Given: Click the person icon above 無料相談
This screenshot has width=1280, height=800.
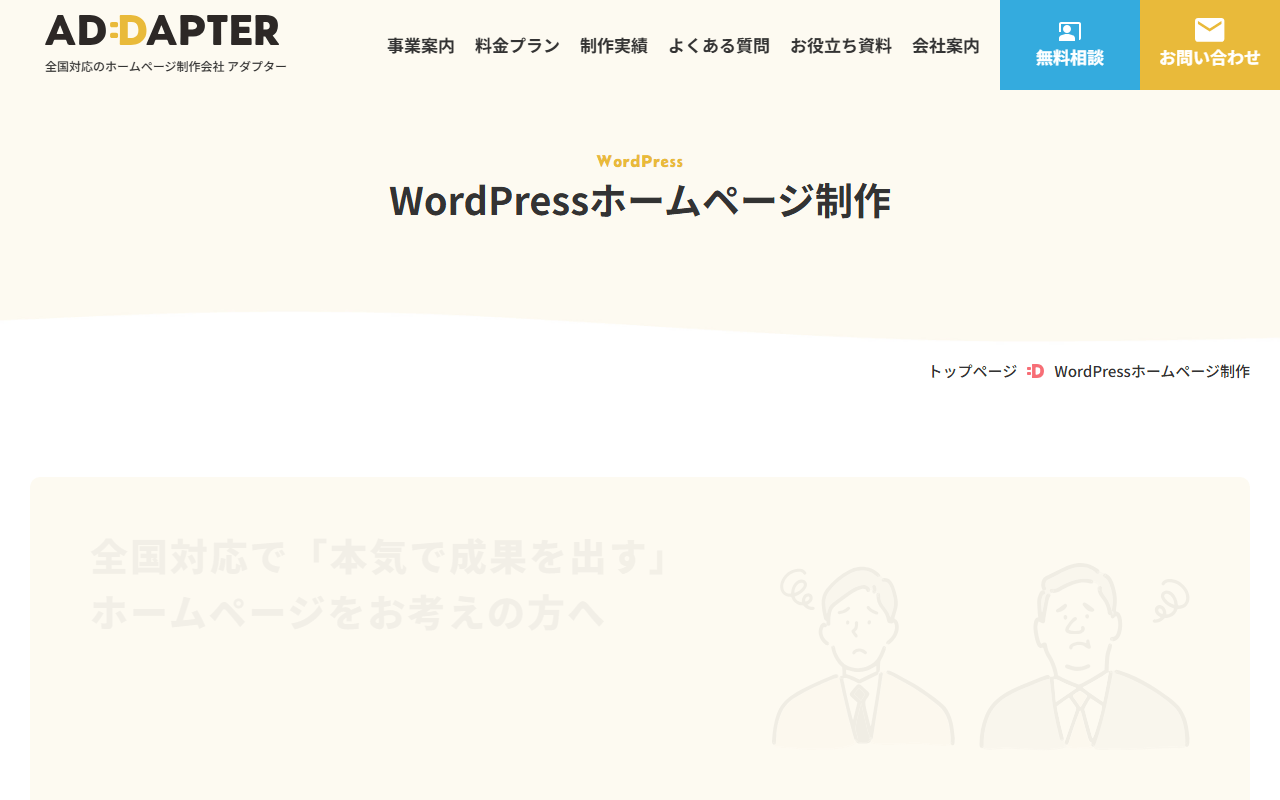Looking at the screenshot, I should (1070, 31).
